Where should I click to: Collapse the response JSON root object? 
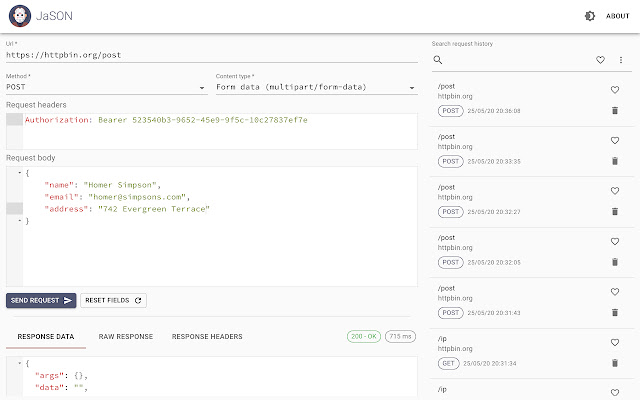pos(20,362)
